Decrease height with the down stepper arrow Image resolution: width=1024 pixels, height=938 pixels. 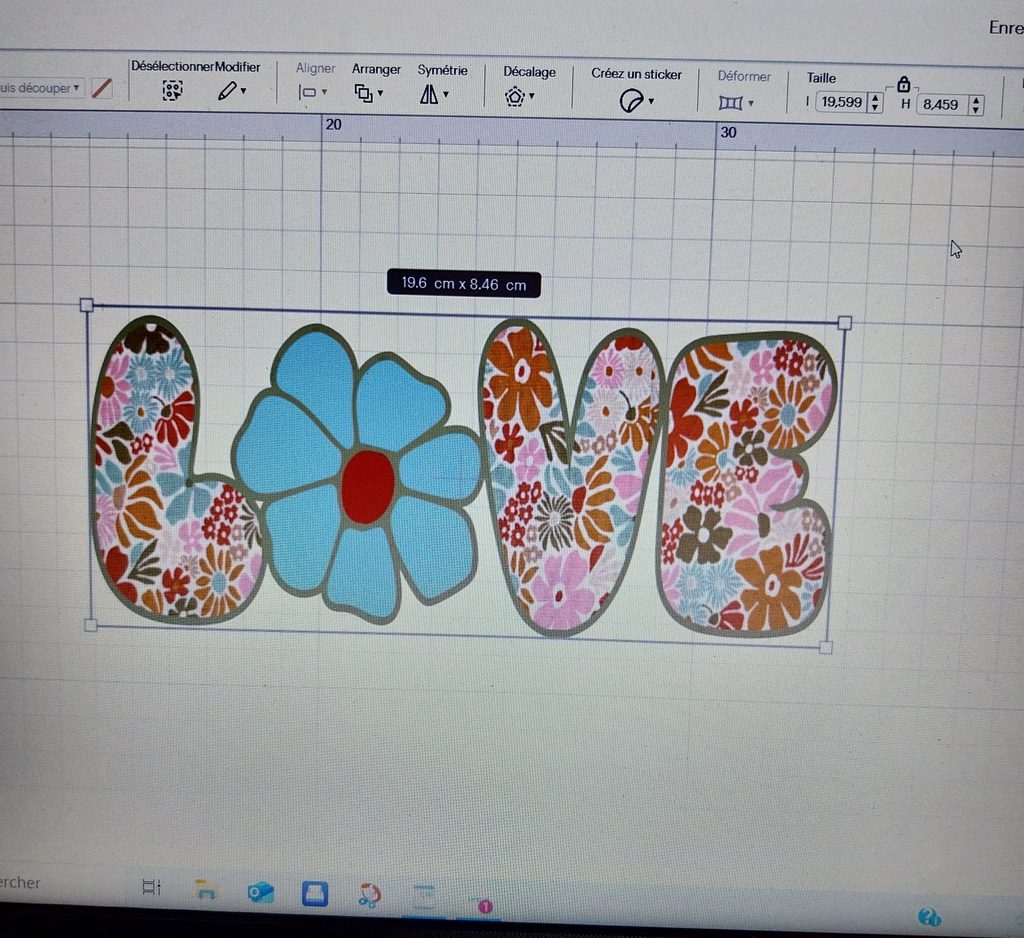tap(976, 110)
